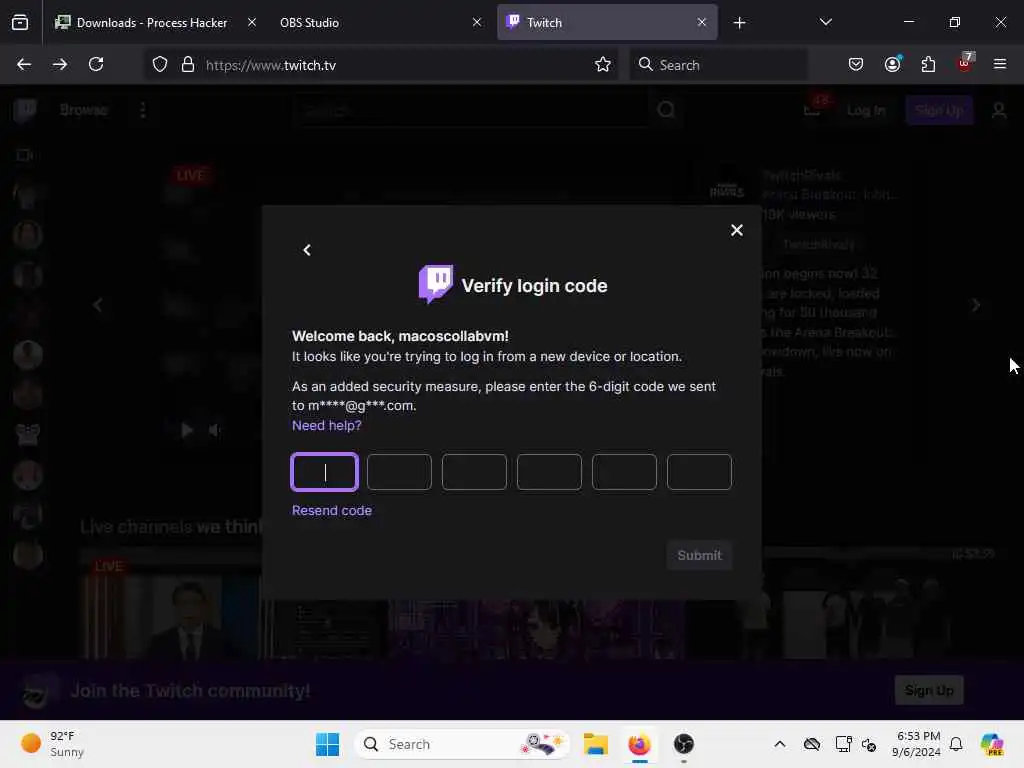The height and width of the screenshot is (768, 1024).
Task: Open Firefox View recent browsing icon
Action: click(20, 22)
